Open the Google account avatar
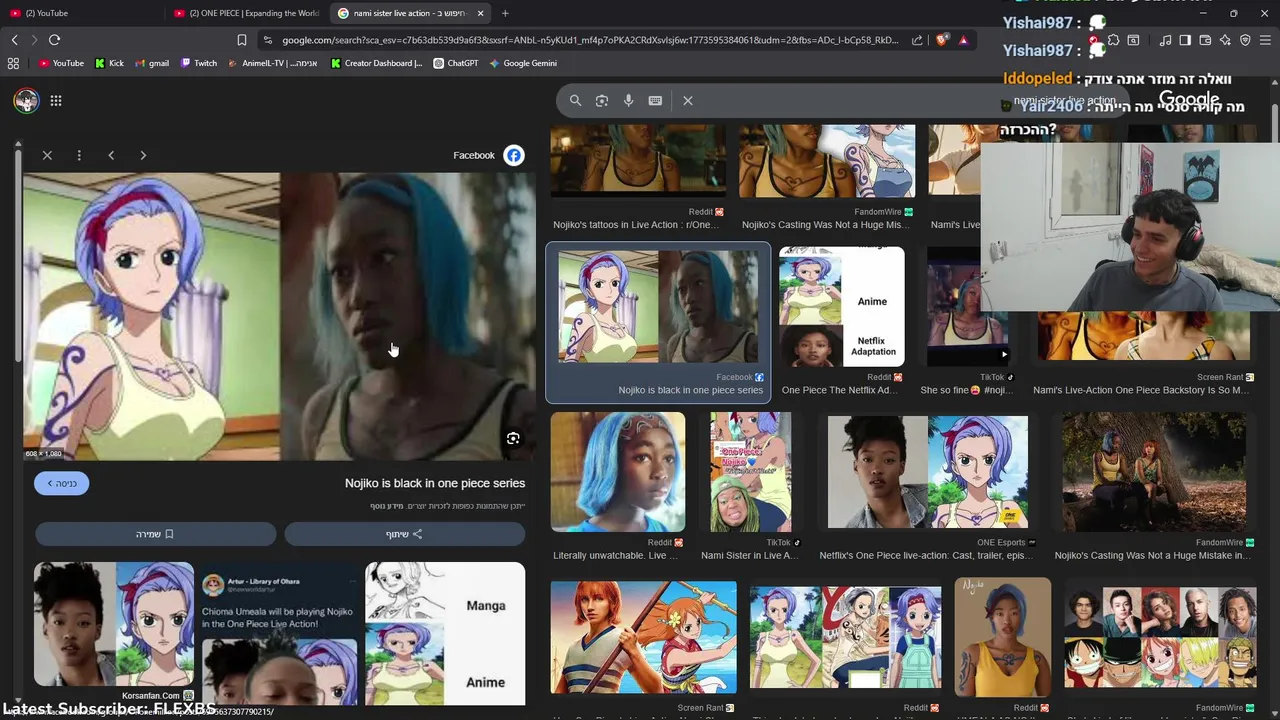 click(x=26, y=100)
